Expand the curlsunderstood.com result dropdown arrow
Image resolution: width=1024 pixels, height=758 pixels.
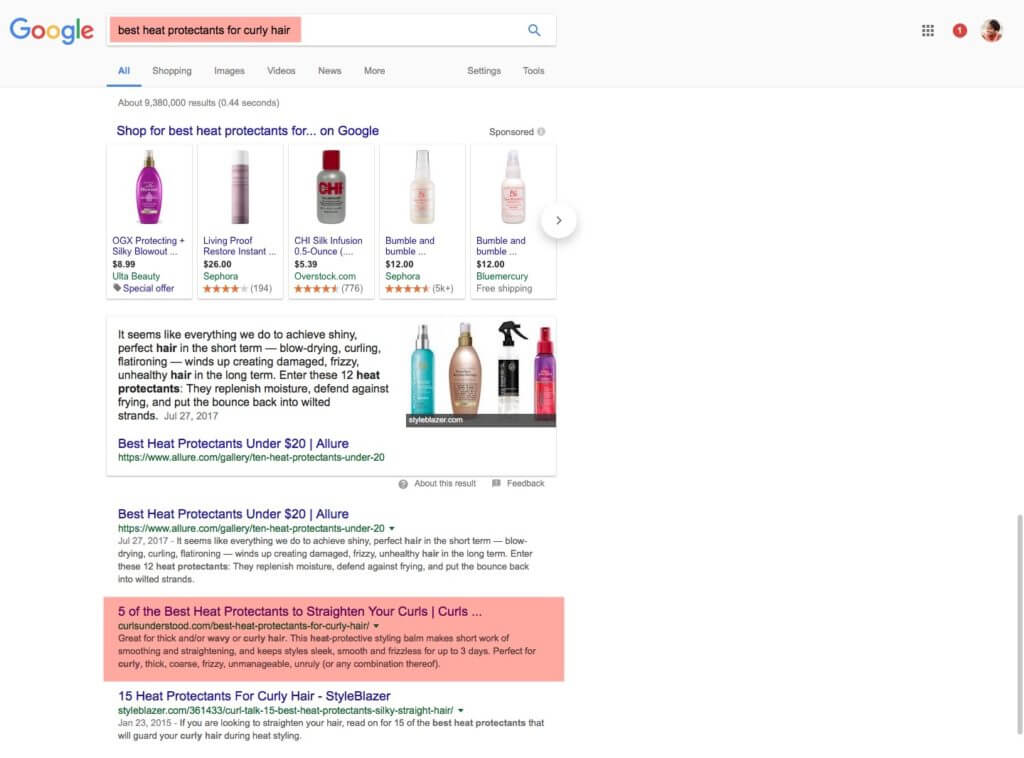[376, 625]
